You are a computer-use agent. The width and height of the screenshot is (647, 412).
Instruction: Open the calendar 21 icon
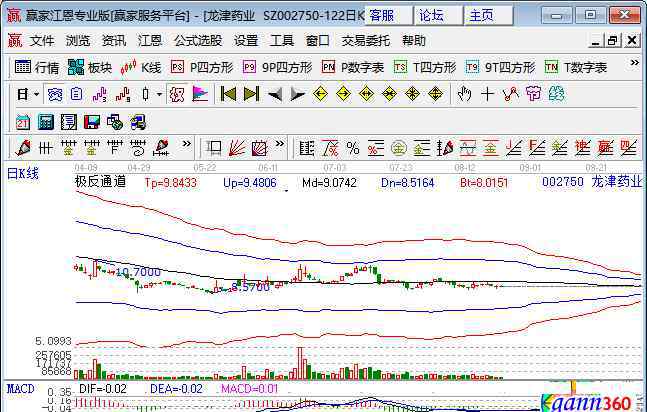coord(23,122)
